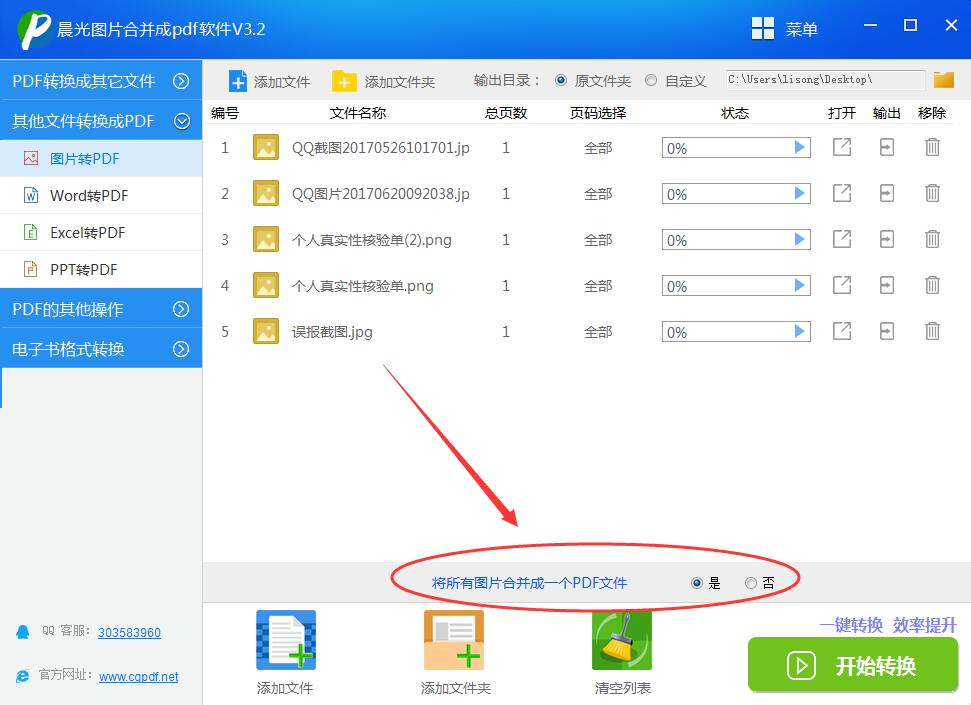971x705 pixels.
Task: Expand the 电子书格式转换 section
Action: 102,349
